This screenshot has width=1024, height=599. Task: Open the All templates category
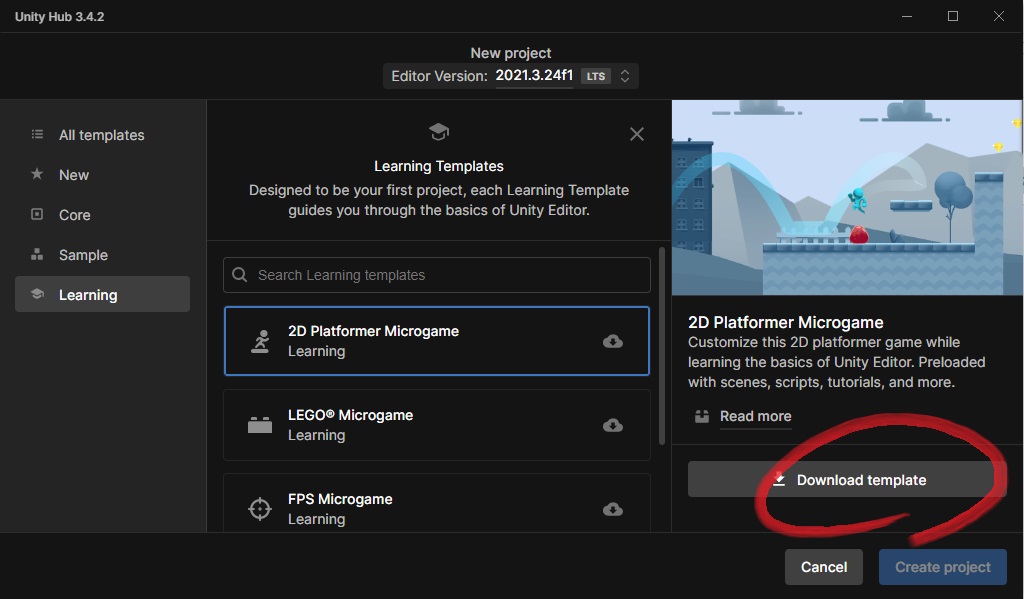[102, 135]
